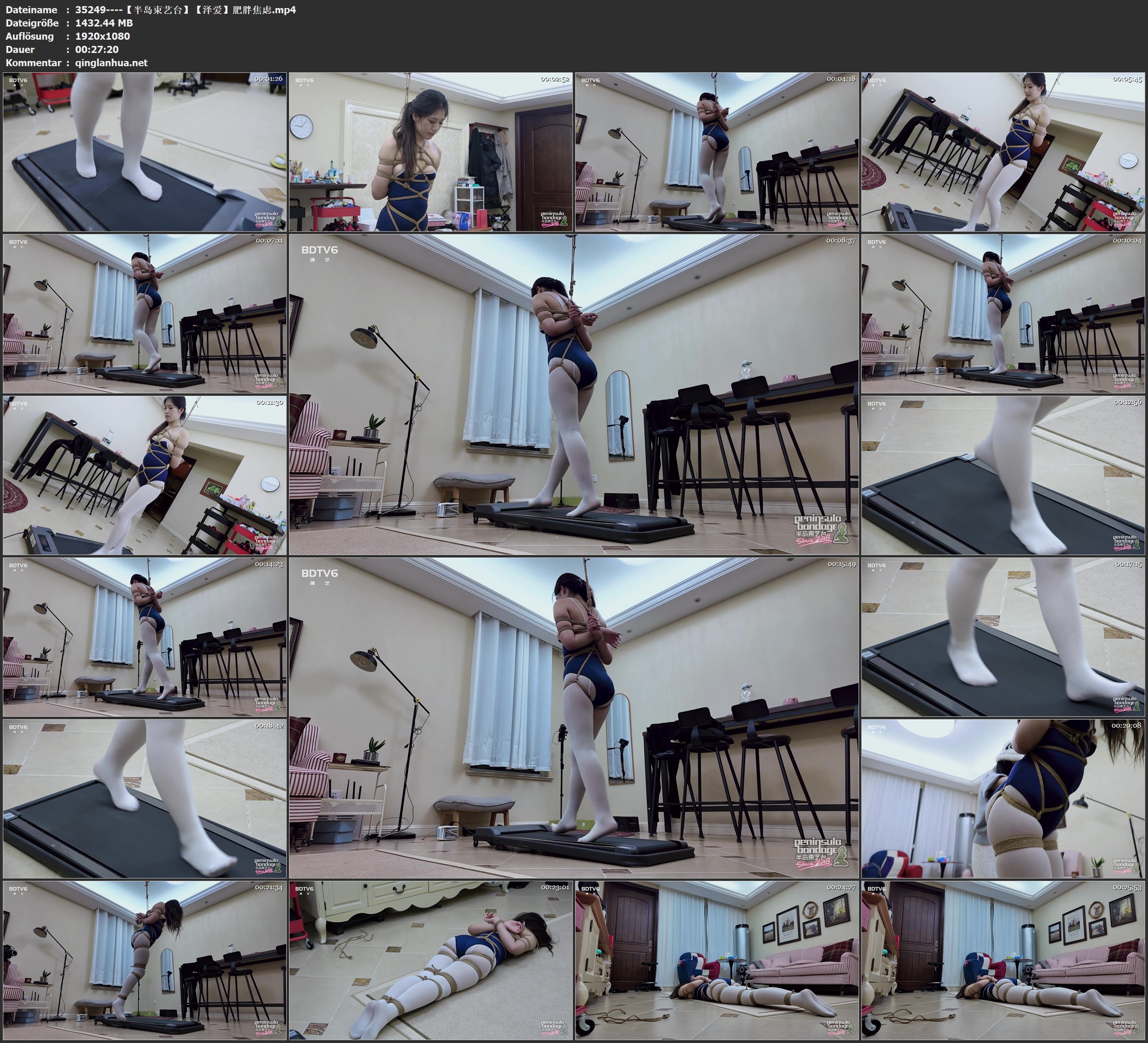1148x1043 pixels.
Task: Select the thumbnail marked 00:04:18
Action: pos(717,152)
